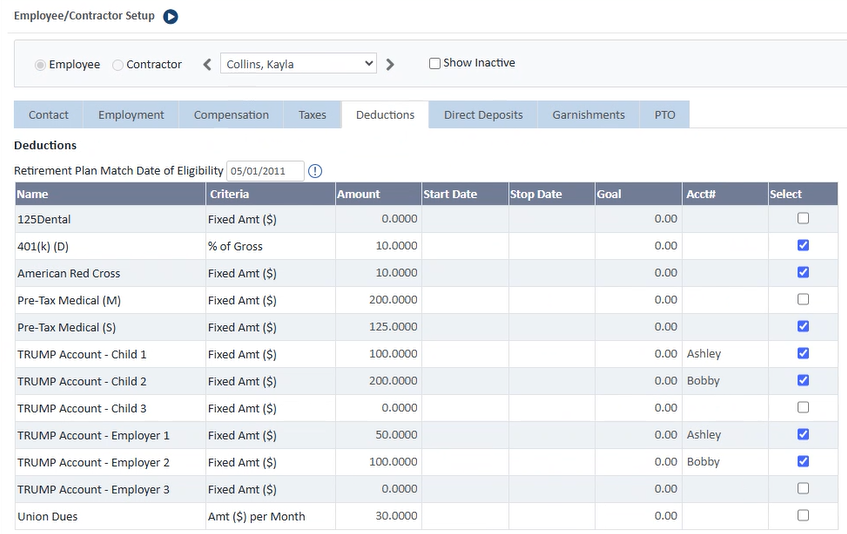Viewport: 847px width, 534px height.
Task: Click the Ashley account in Child 1 row
Action: [x=704, y=354]
